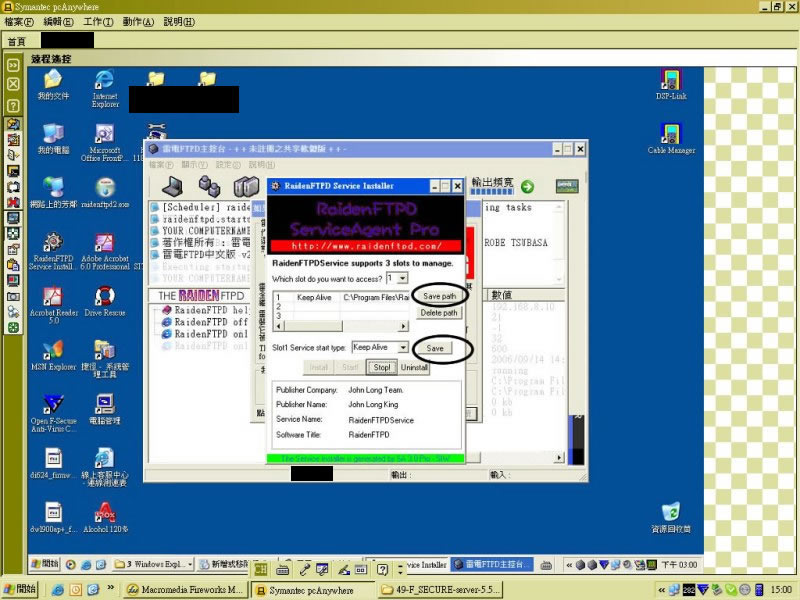Open 資源回收筒 recycle bin icon
The image size is (800, 600).
[671, 517]
